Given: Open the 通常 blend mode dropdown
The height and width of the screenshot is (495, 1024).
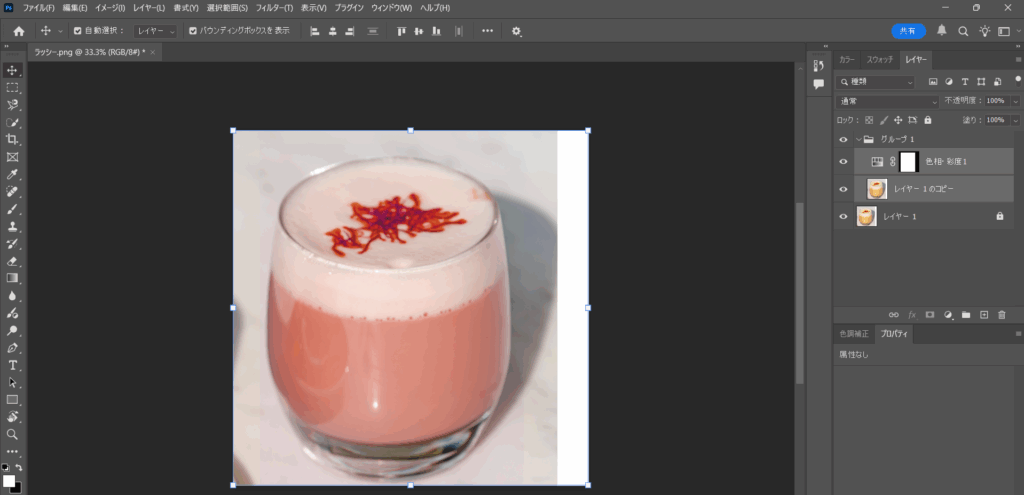Looking at the screenshot, I should 887,101.
